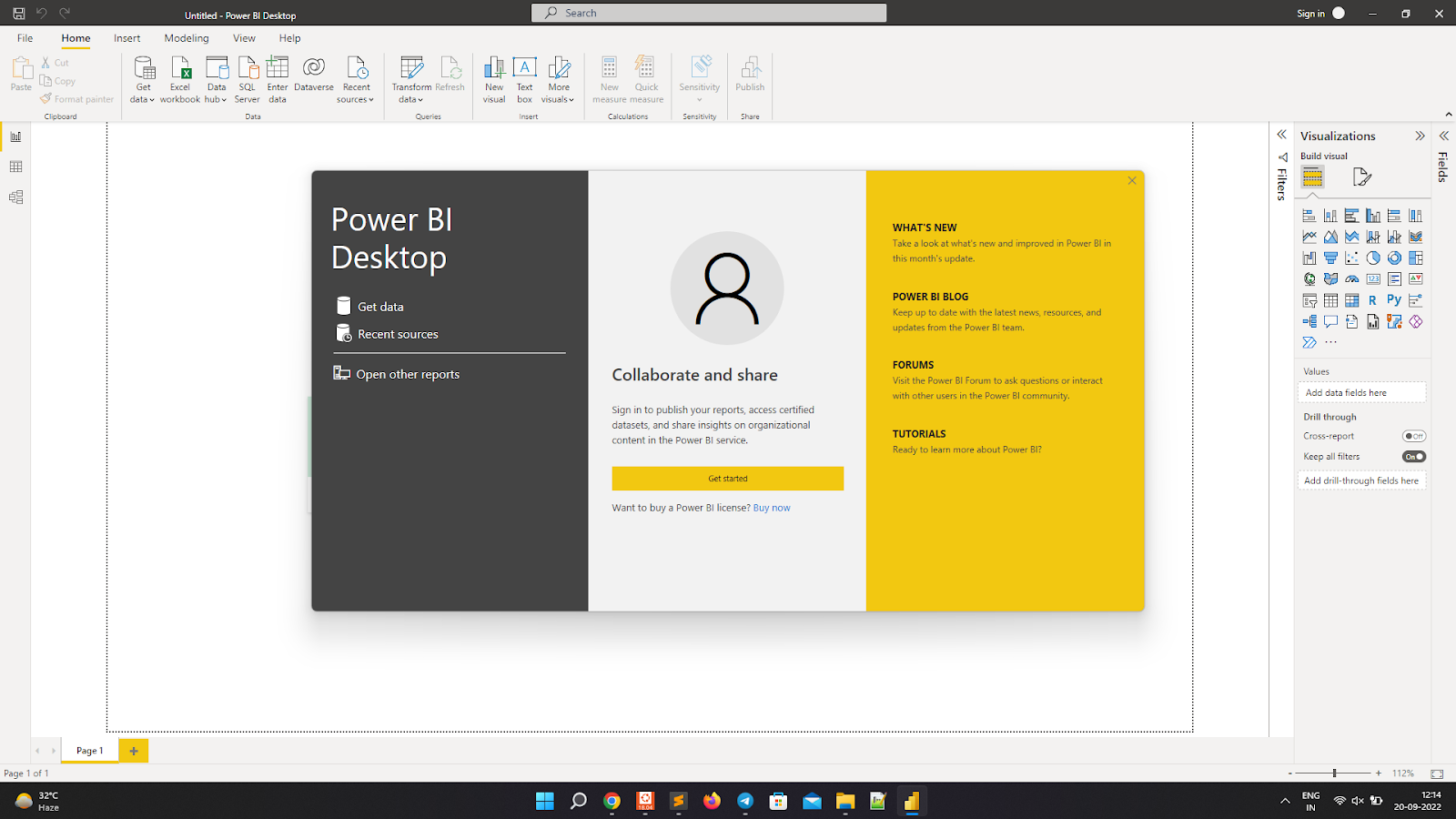The height and width of the screenshot is (819, 1456).
Task: Follow the Buy now link
Action: coord(772,508)
